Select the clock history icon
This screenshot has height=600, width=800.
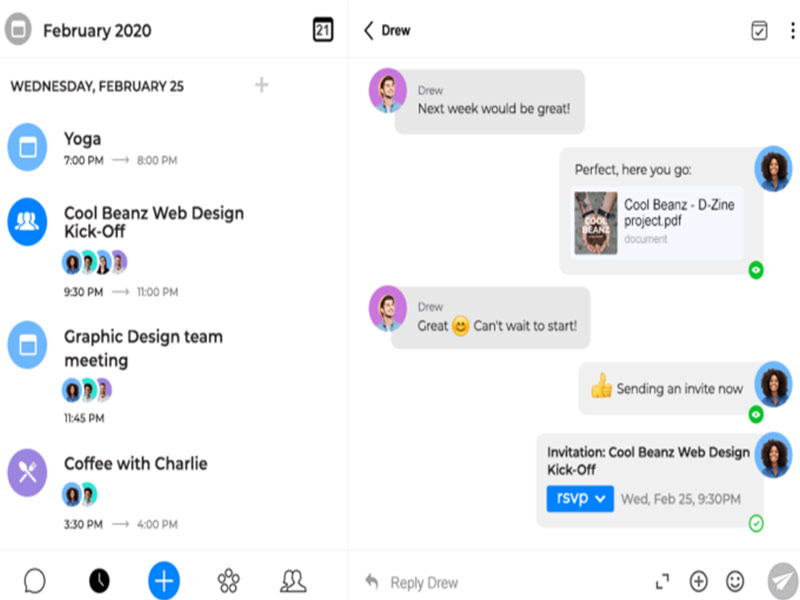click(99, 580)
